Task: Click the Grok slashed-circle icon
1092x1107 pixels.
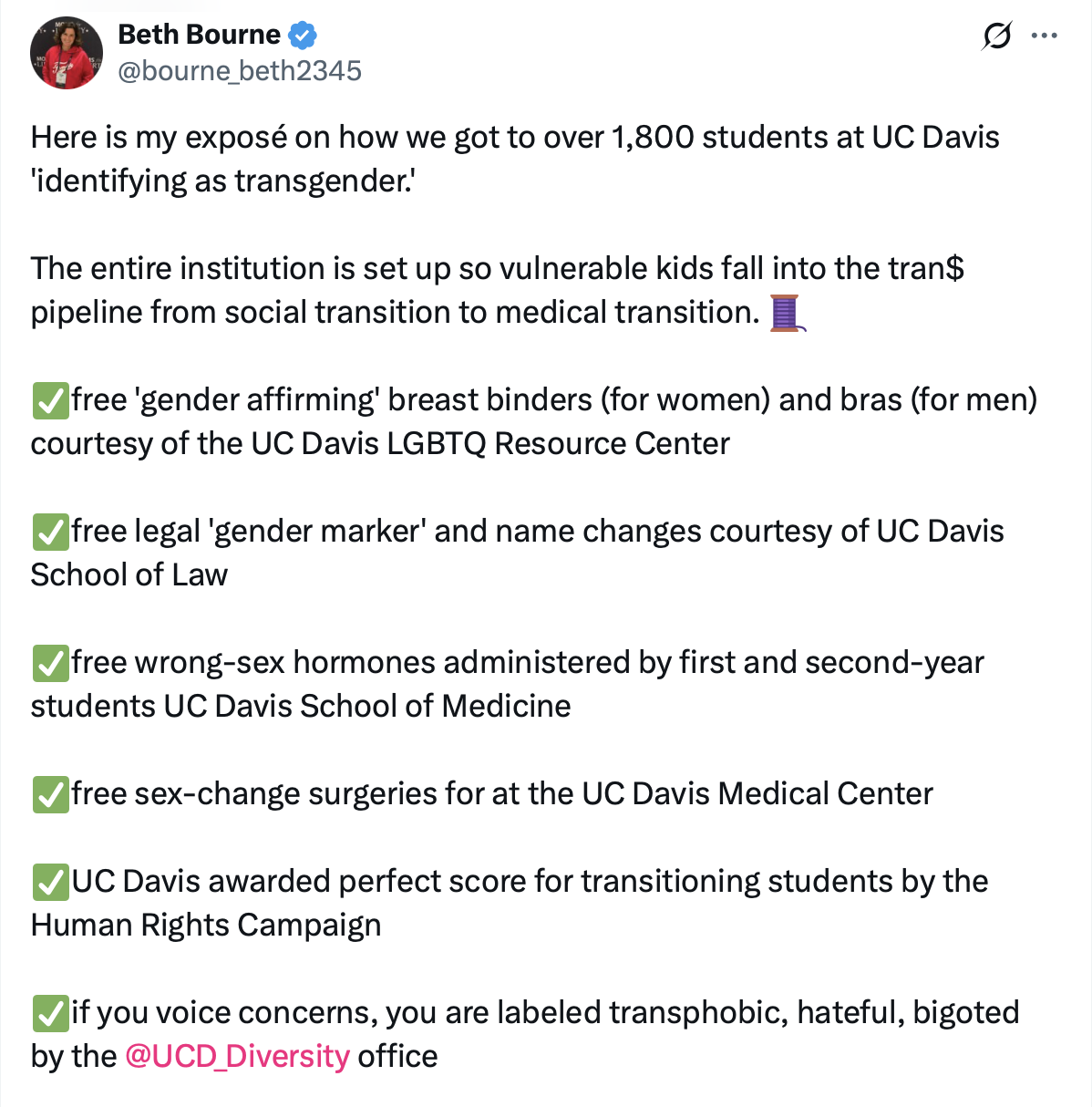Action: [996, 36]
